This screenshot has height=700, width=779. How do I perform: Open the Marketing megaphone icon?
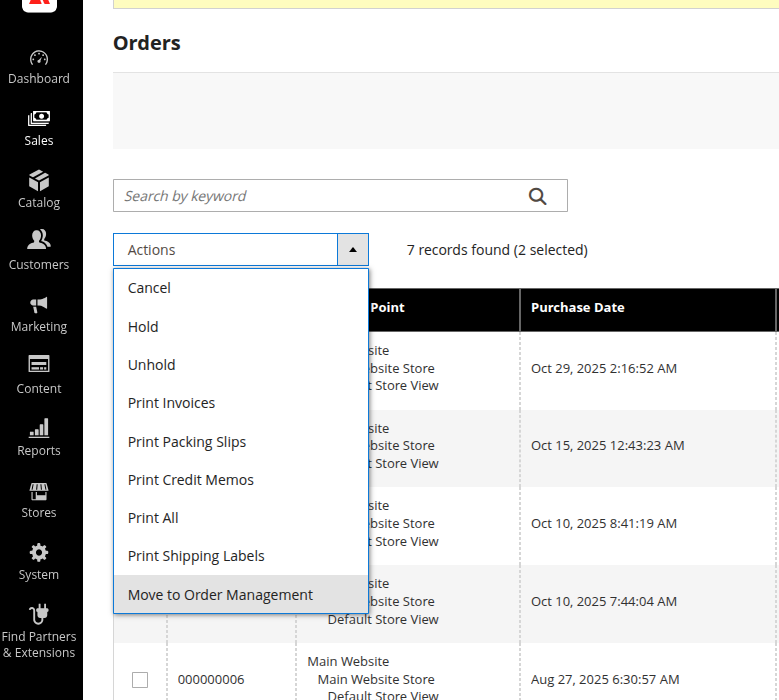click(x=39, y=305)
